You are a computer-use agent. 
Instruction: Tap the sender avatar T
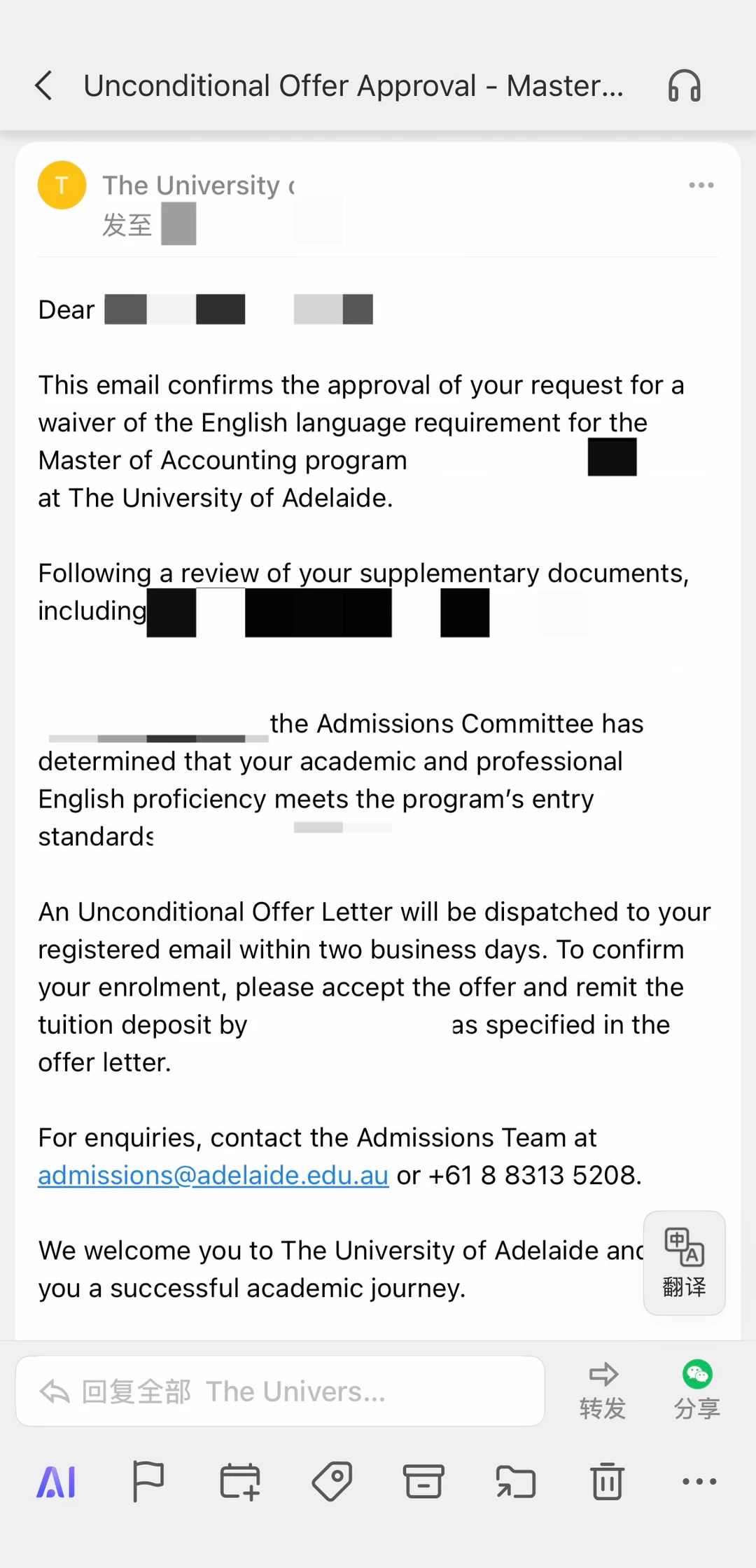click(x=62, y=186)
